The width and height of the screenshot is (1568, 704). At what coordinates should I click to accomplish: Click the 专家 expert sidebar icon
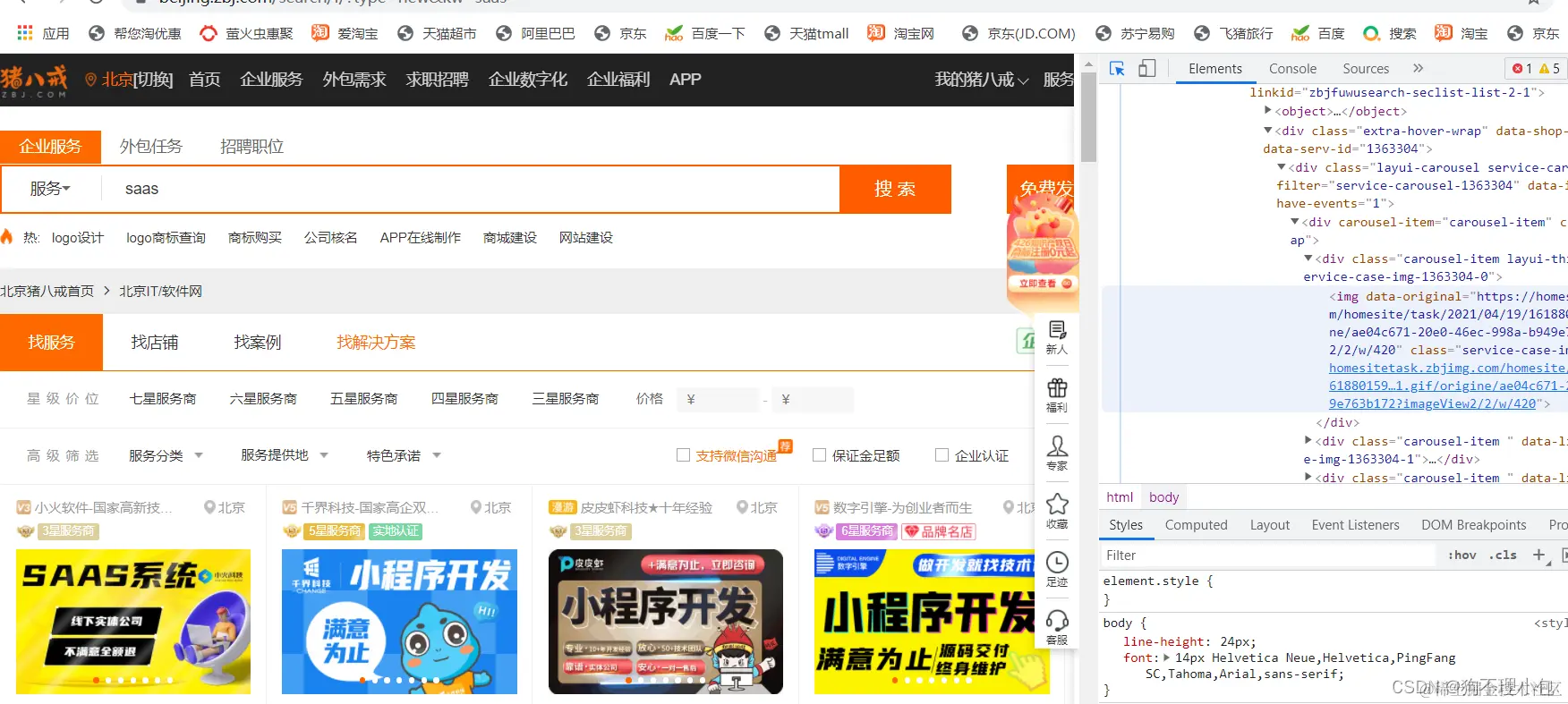pos(1057,454)
